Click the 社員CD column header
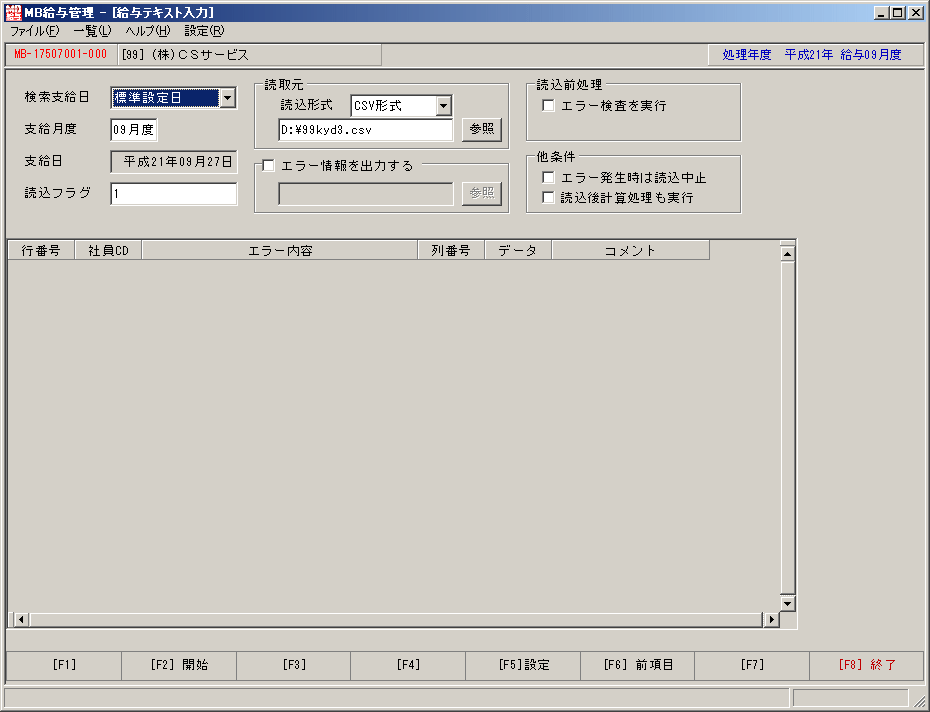Viewport: 930px width, 712px height. point(108,250)
